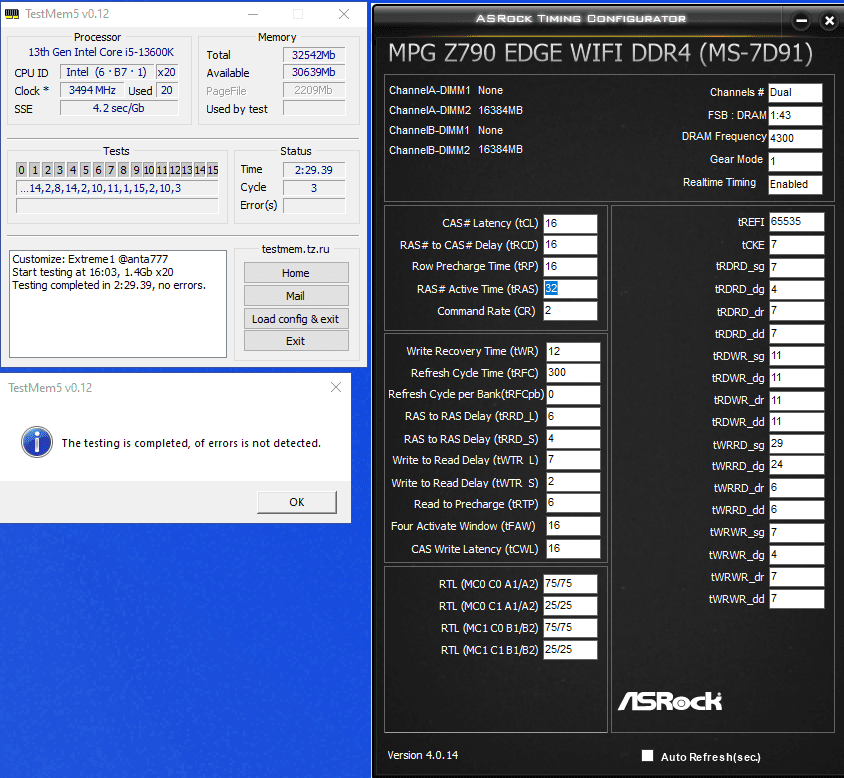844x778 pixels.
Task: Click the Write Recovery Time (tWR) field
Action: (x=573, y=352)
